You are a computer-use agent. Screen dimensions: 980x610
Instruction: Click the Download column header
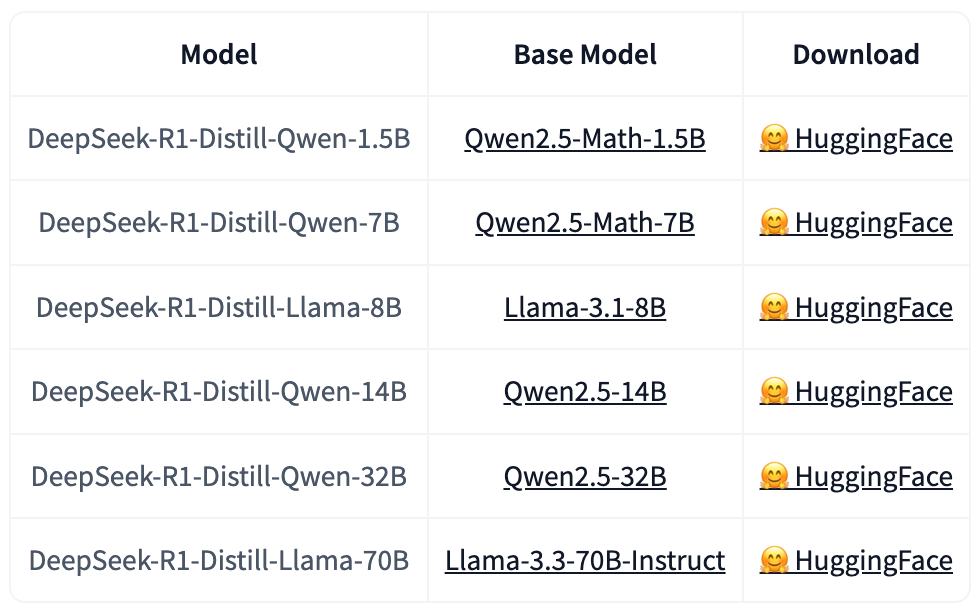tap(856, 54)
